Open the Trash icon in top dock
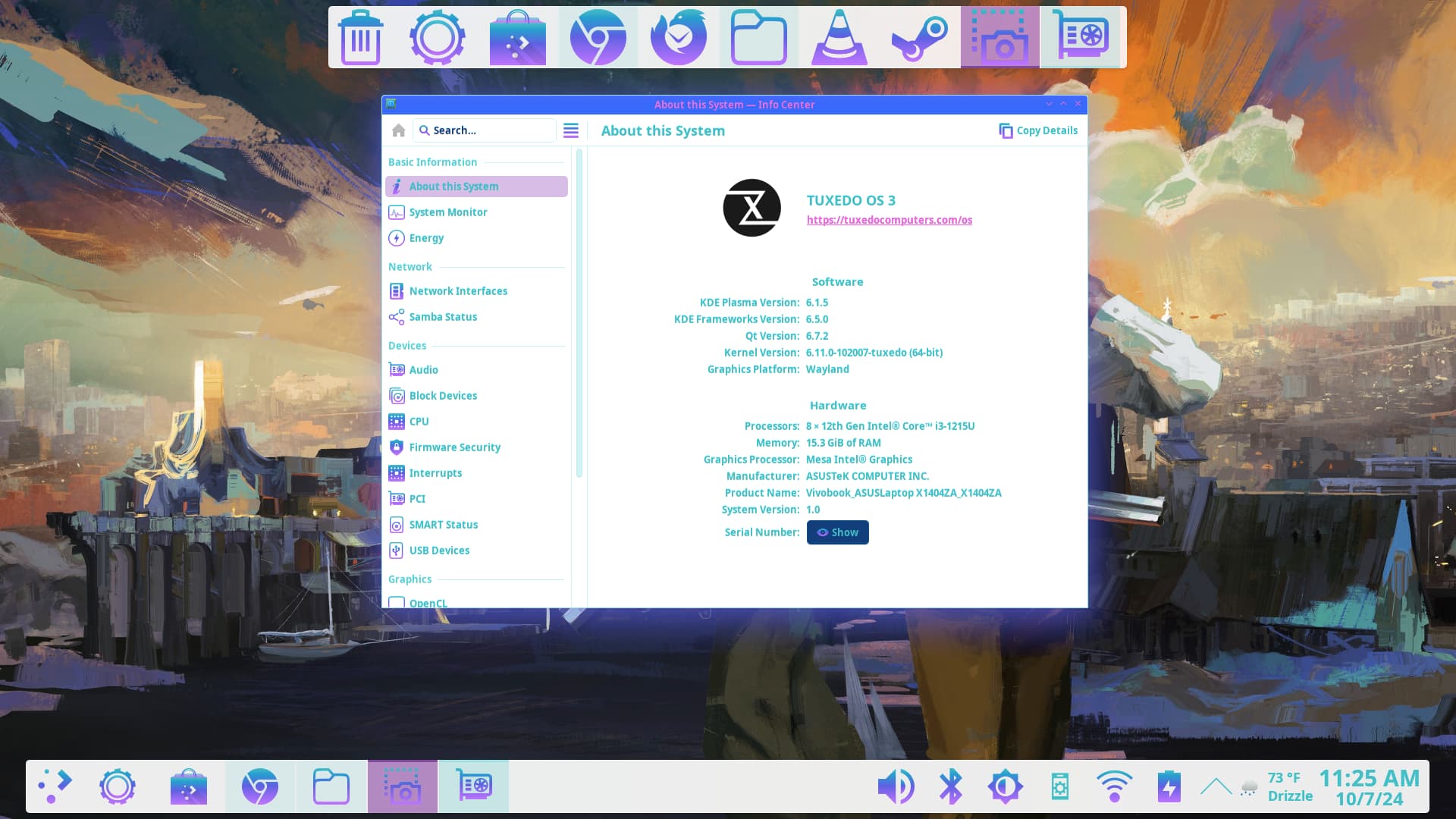Viewport: 1456px width, 819px height. point(361,37)
